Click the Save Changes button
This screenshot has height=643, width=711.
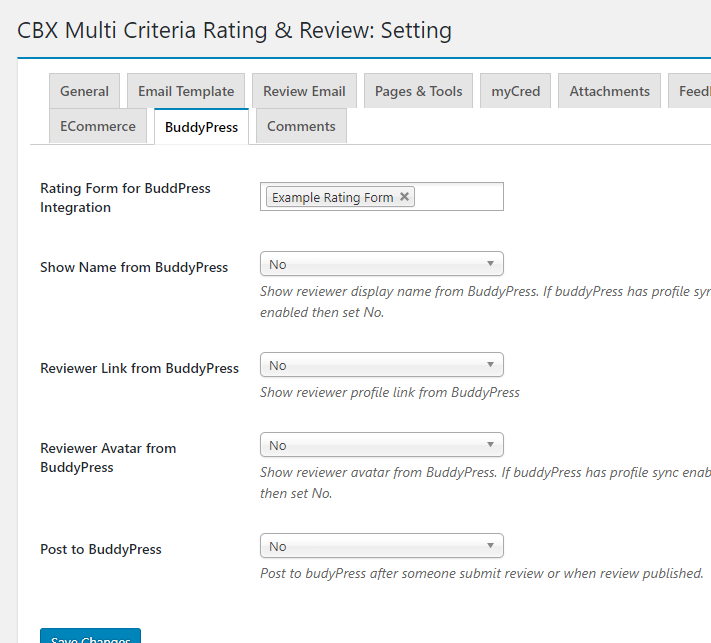pos(91,636)
